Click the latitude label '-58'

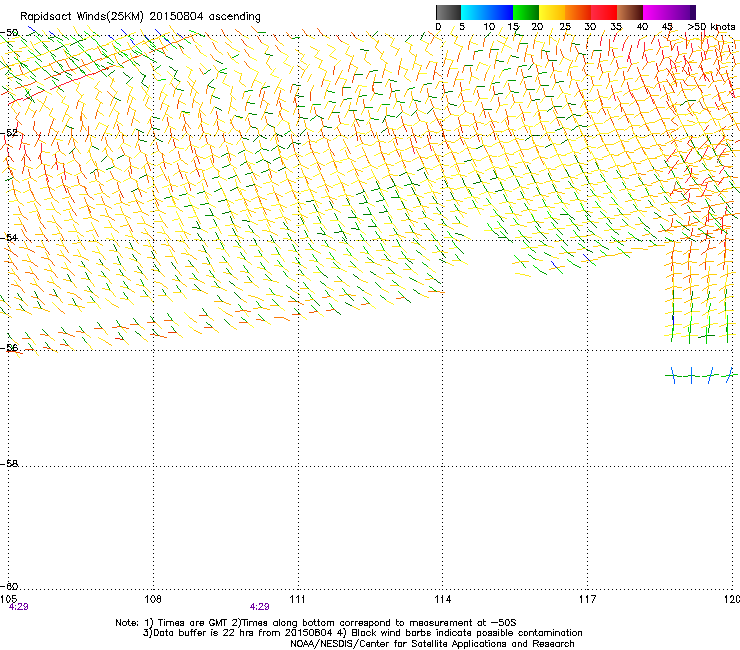pyautogui.click(x=9, y=464)
